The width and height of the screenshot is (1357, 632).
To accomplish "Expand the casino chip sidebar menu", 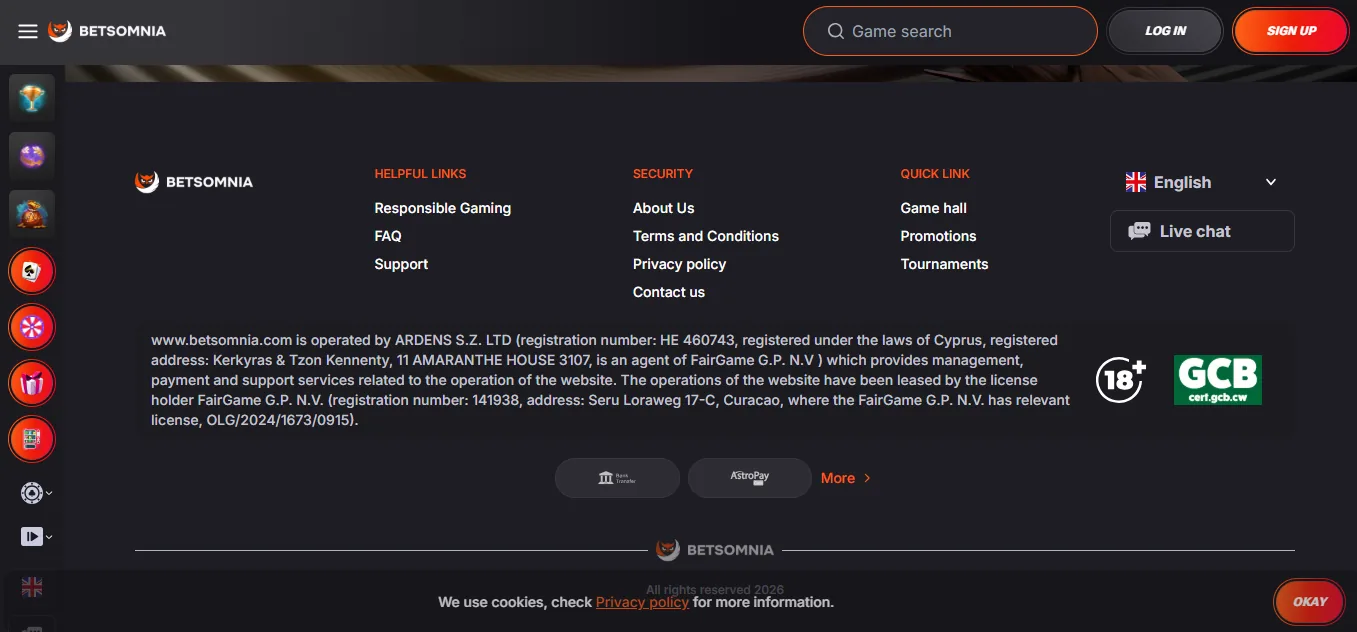I will 36,493.
